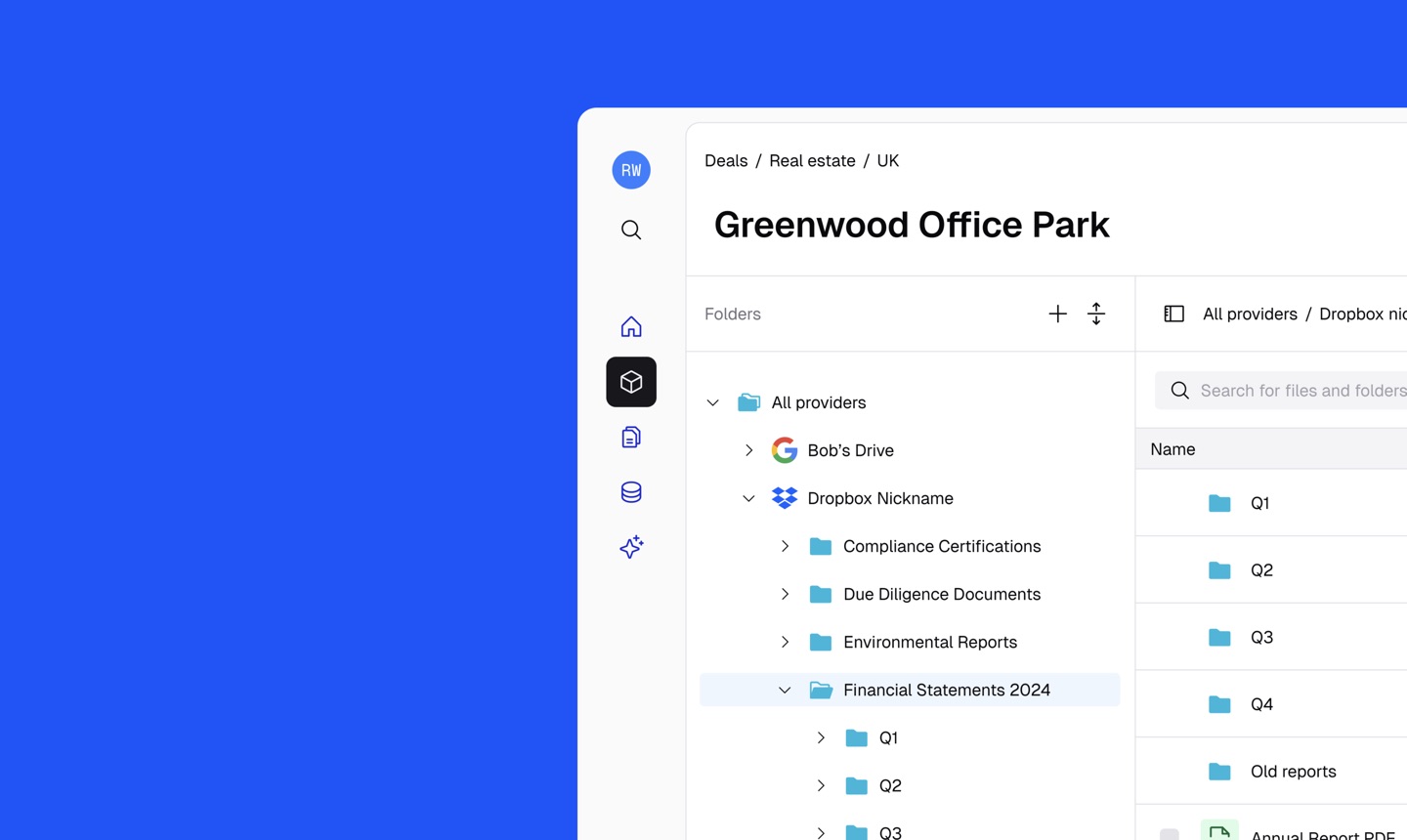The height and width of the screenshot is (840, 1407).
Task: Click the Old reports folder icon
Action: [x=1219, y=772]
